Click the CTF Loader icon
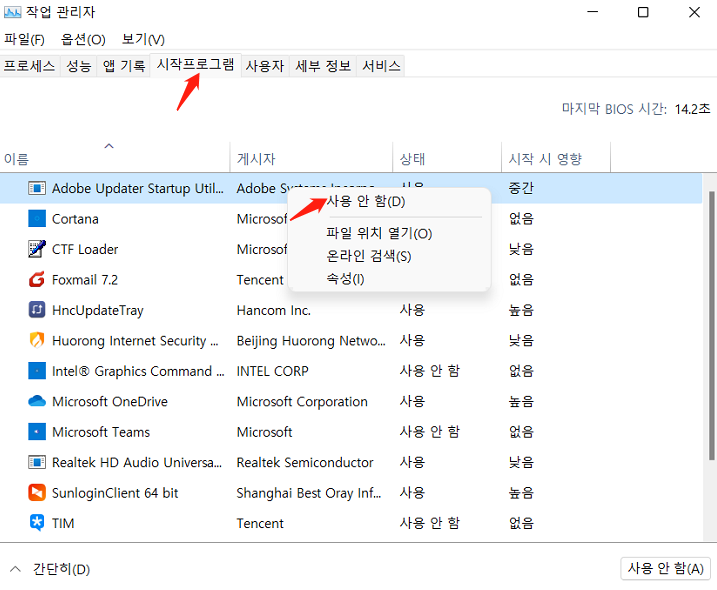 [x=37, y=249]
